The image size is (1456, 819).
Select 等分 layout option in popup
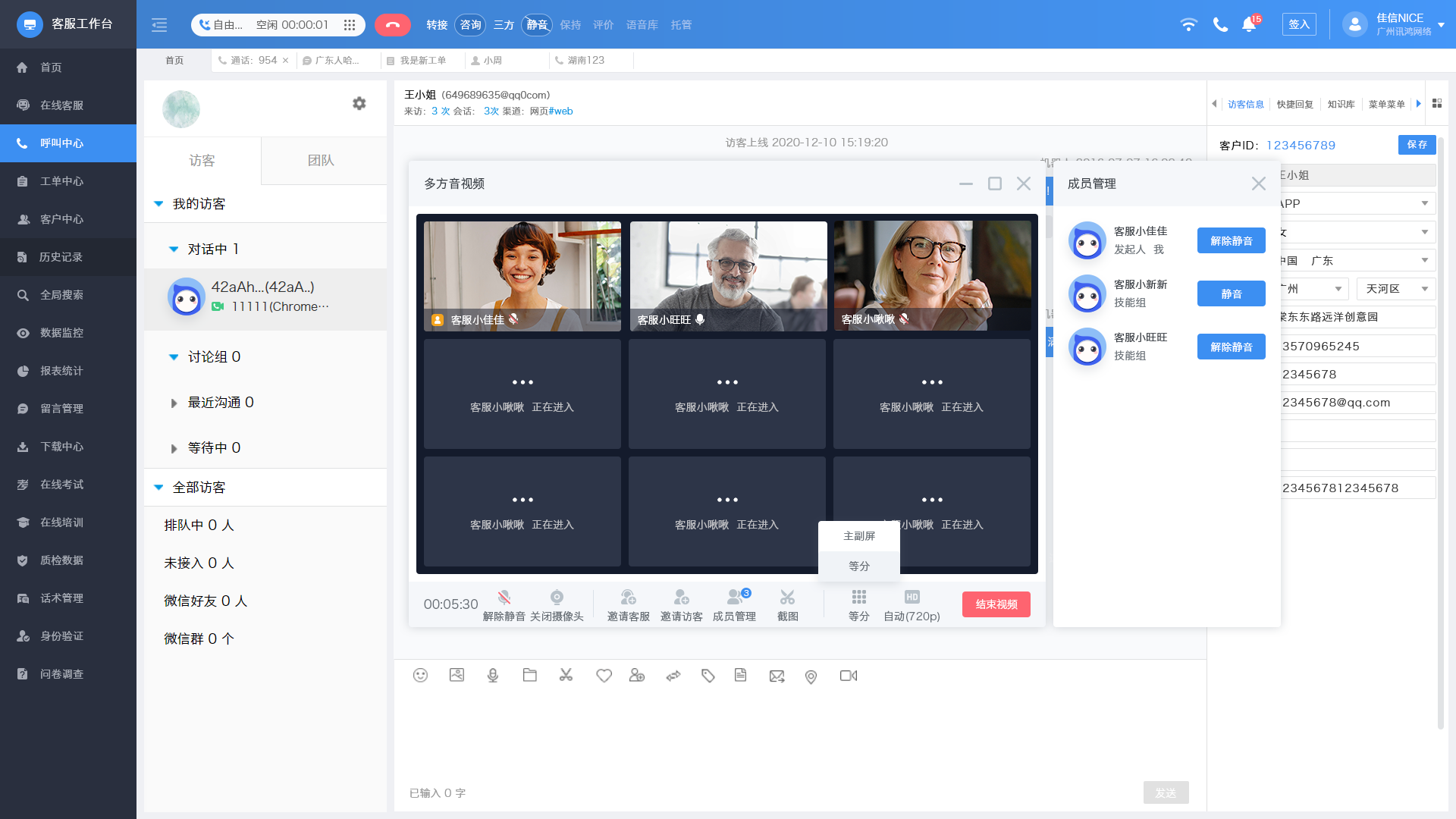pyautogui.click(x=859, y=566)
